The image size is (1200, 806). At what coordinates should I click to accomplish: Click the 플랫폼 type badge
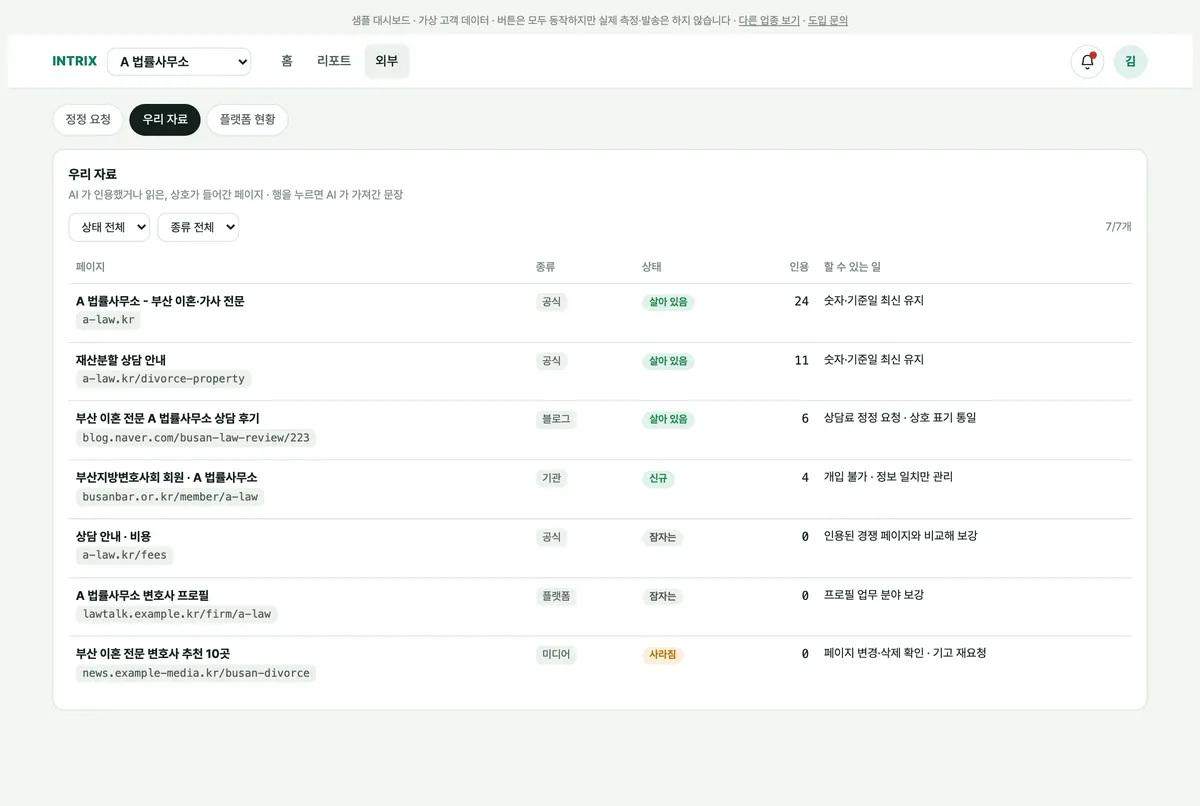pos(556,596)
